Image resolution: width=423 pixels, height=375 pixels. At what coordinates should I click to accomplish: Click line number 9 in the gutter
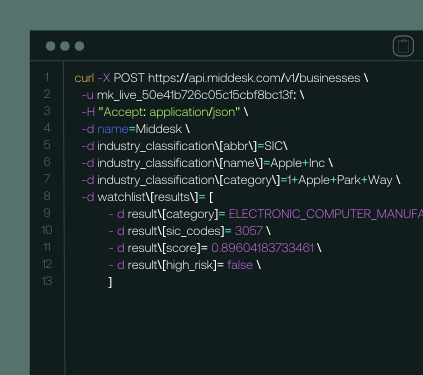[47, 213]
